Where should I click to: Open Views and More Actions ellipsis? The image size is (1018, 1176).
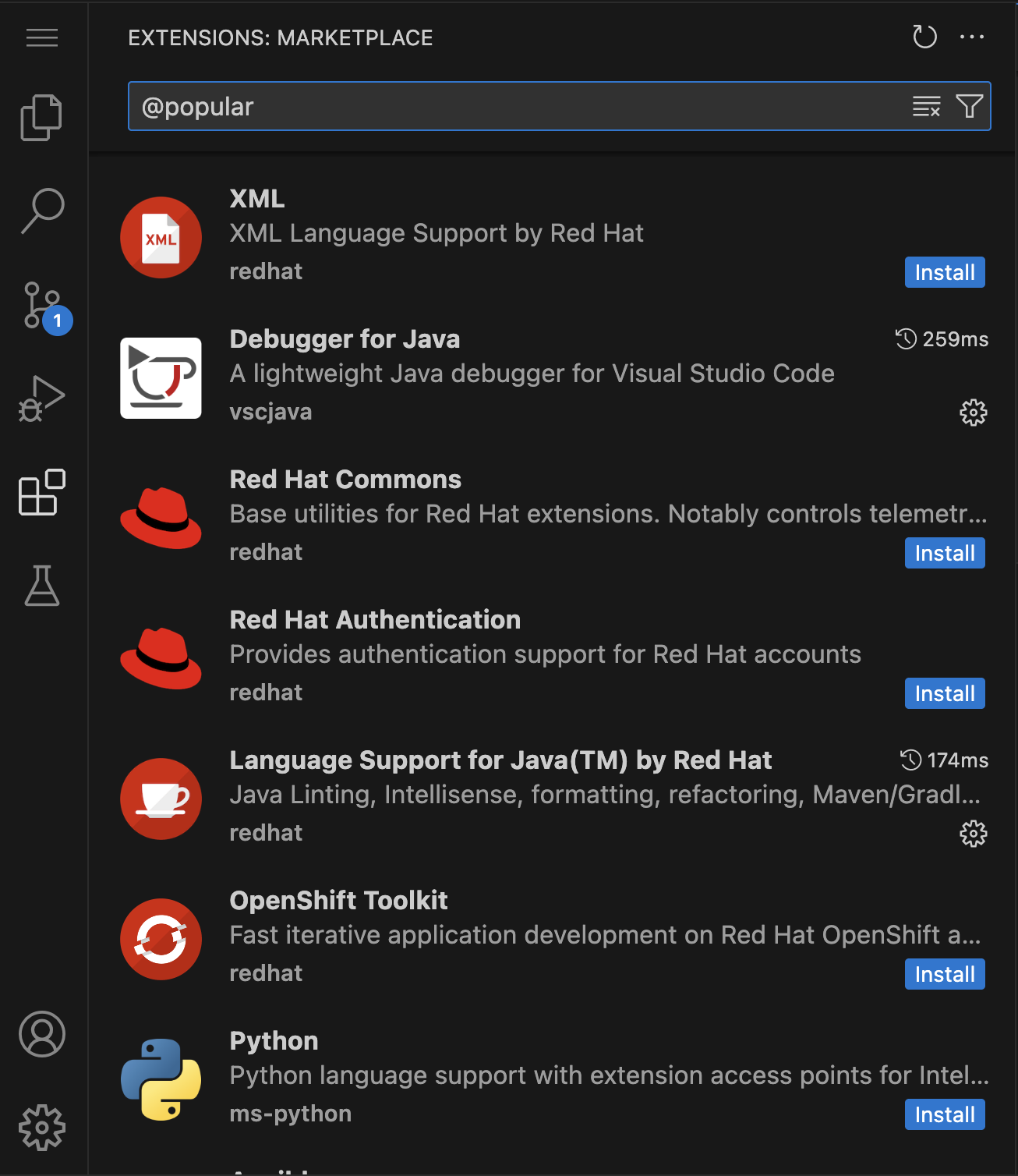pyautogui.click(x=972, y=37)
